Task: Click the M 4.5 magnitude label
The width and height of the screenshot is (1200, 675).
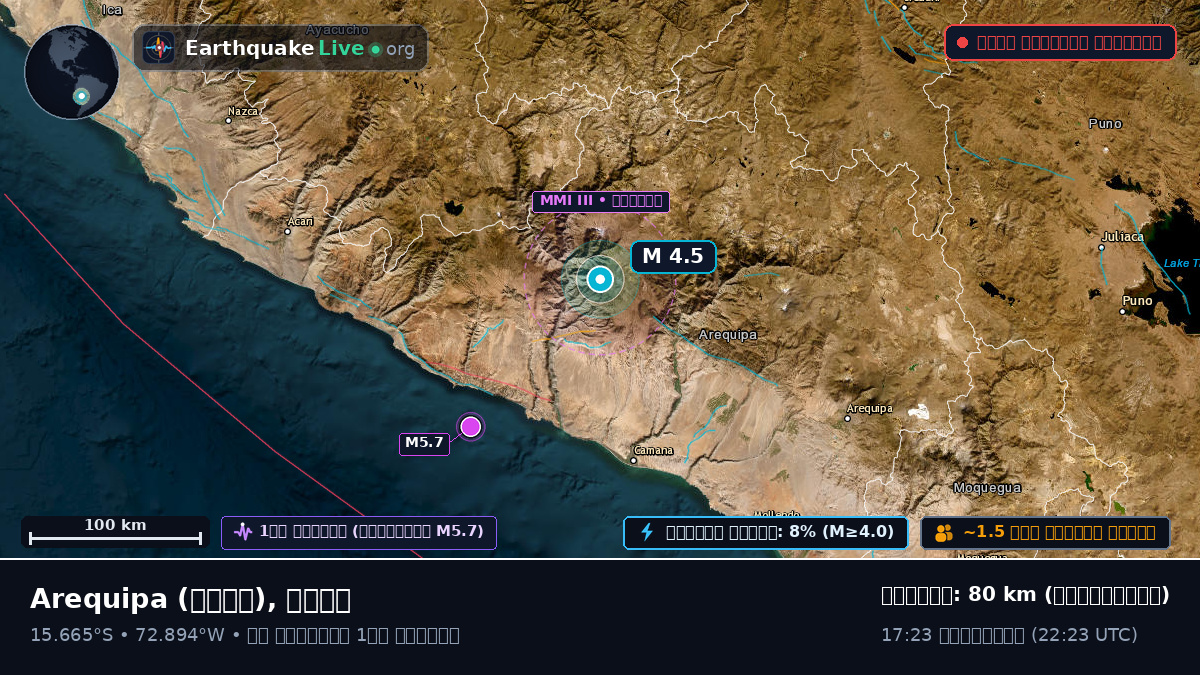Action: click(x=673, y=257)
